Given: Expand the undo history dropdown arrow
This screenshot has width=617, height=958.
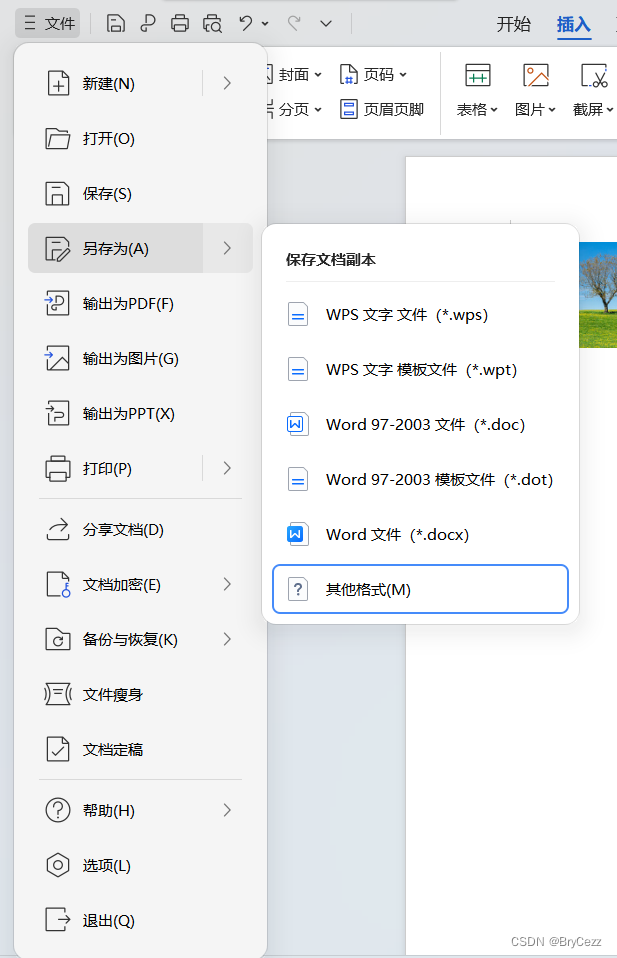Looking at the screenshot, I should 265,23.
